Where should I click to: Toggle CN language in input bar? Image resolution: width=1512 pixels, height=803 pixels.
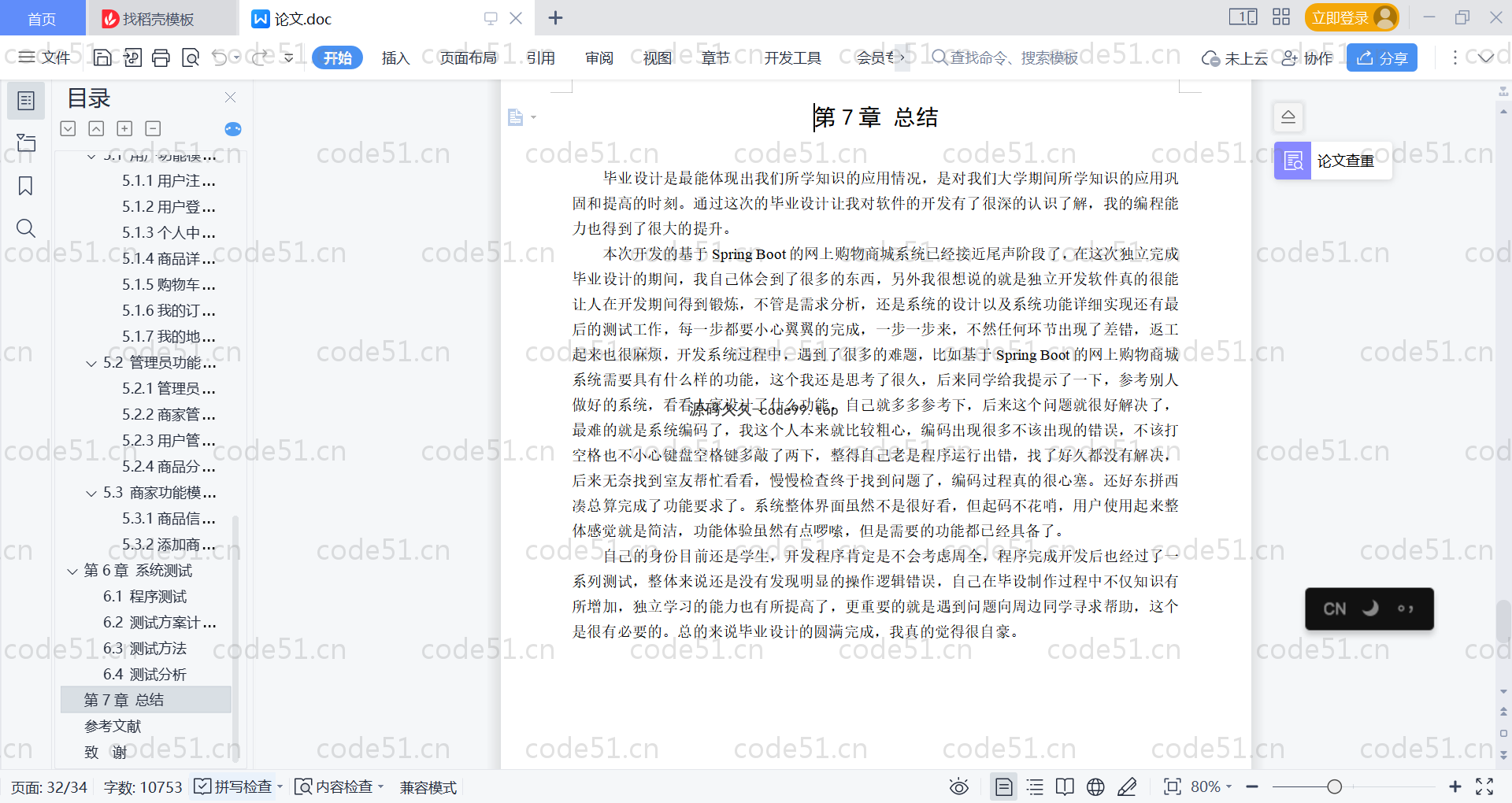[x=1335, y=609]
